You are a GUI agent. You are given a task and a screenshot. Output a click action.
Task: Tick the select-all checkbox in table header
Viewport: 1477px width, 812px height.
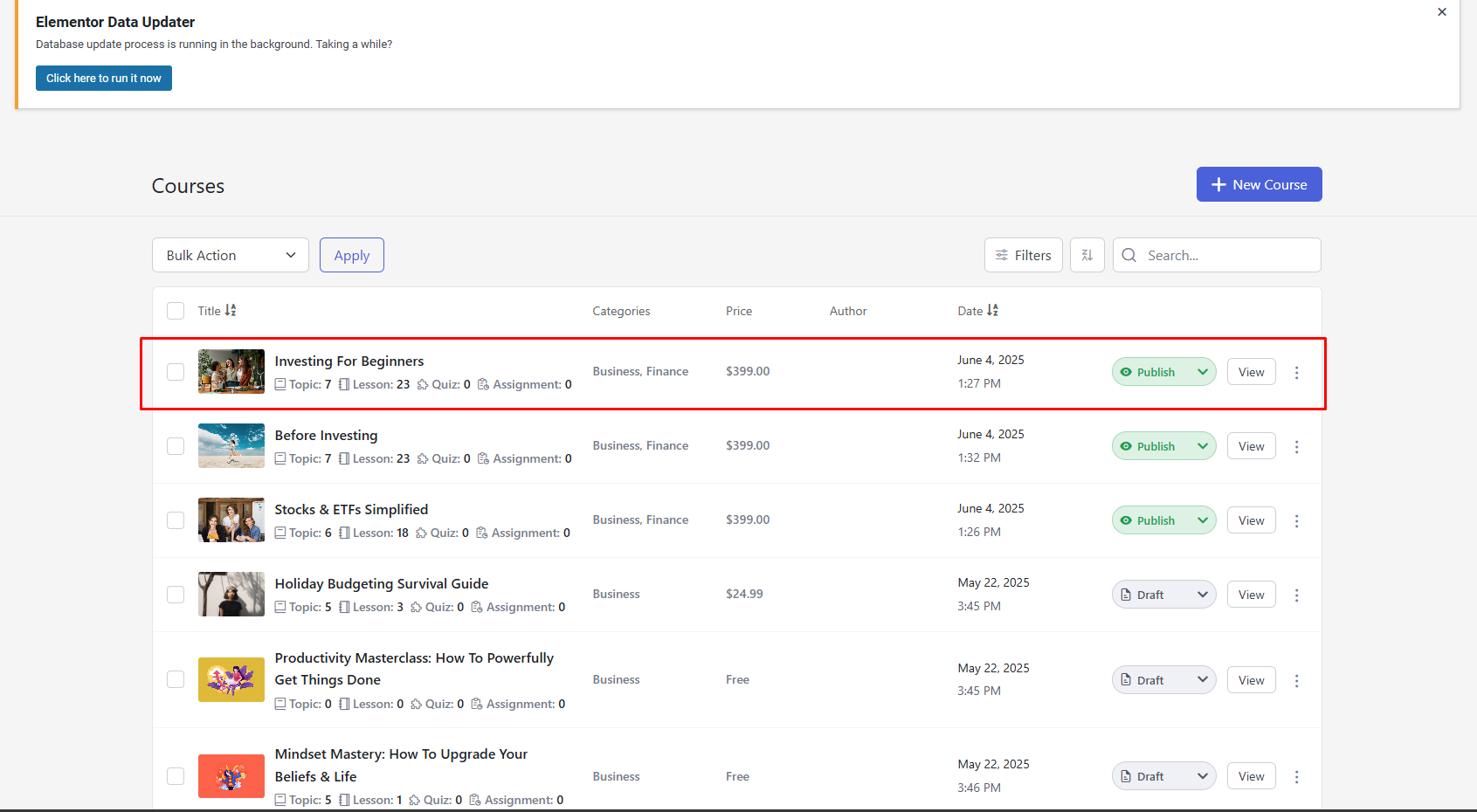(176, 311)
